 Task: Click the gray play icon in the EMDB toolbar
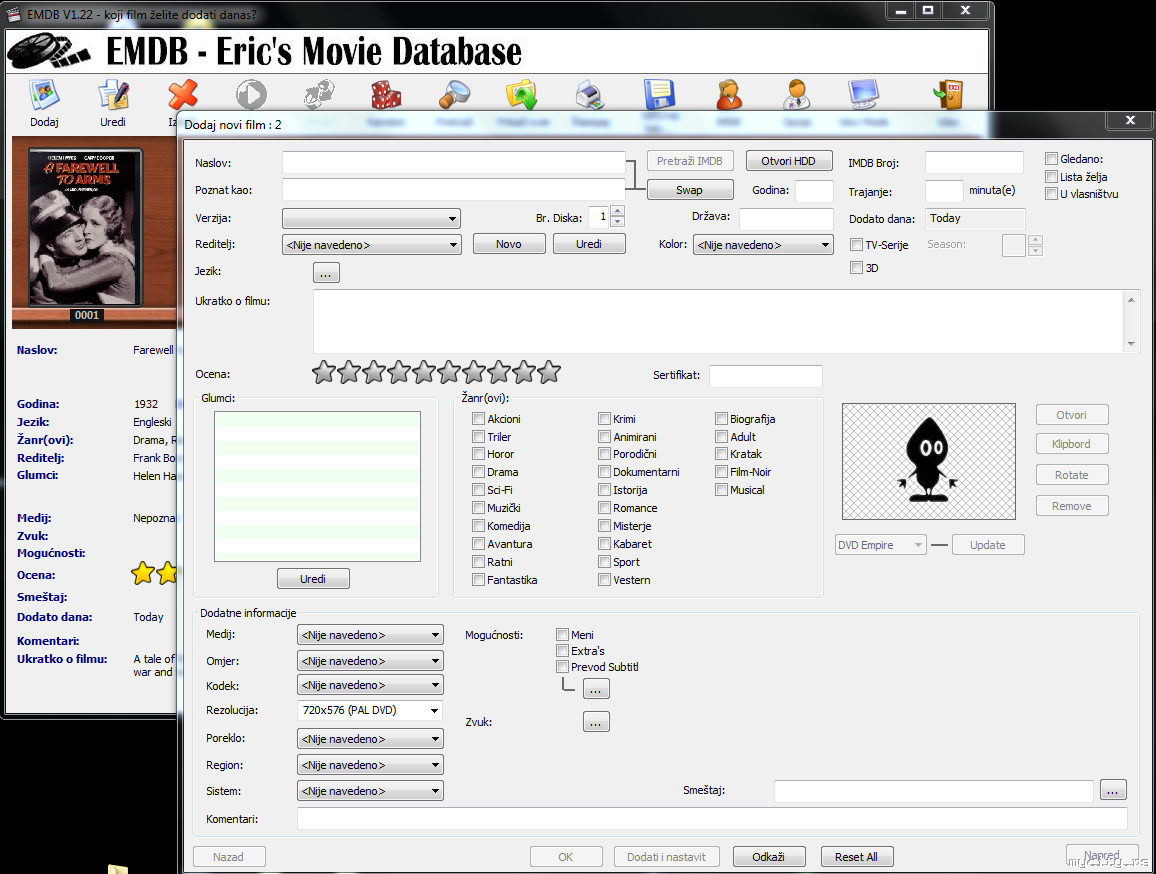[251, 95]
